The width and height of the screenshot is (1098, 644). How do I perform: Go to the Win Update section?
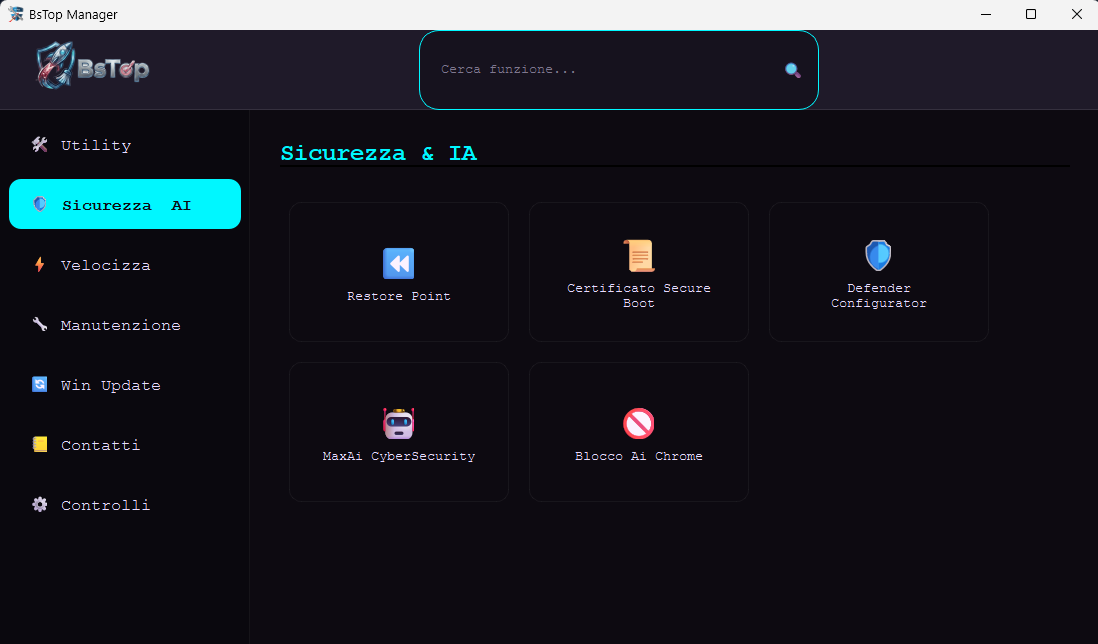[x=111, y=384]
